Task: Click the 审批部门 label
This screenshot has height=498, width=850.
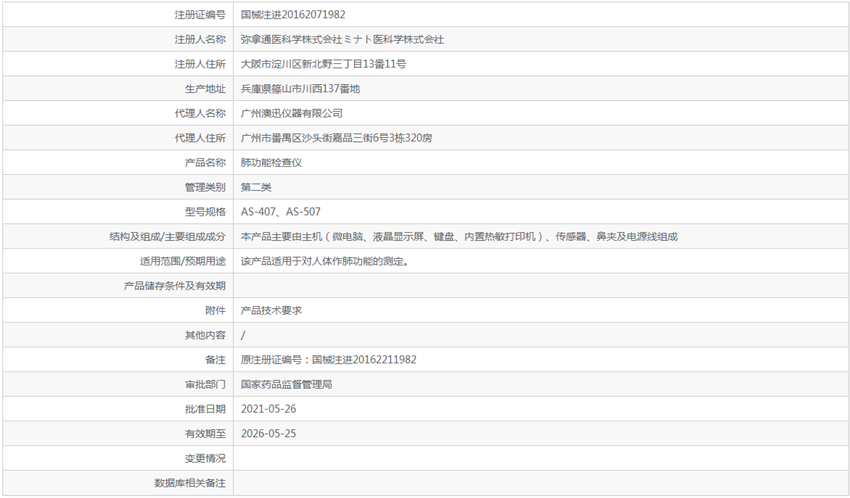Action: [x=205, y=385]
